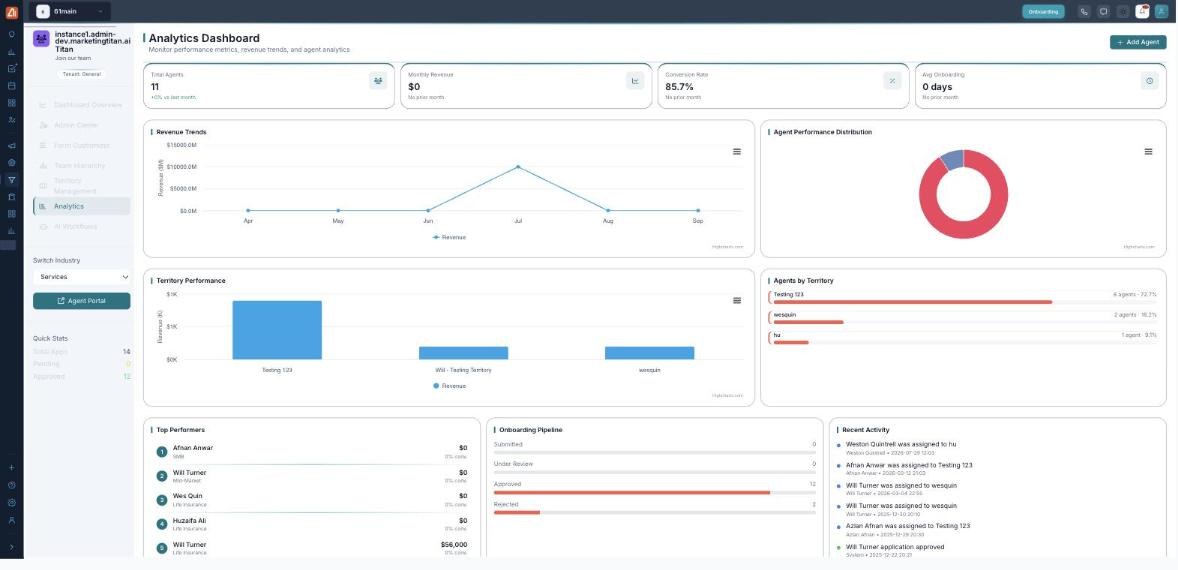Open Territory Management in sidebar menu
Screen dimensions: 1178x570
pos(81,185)
